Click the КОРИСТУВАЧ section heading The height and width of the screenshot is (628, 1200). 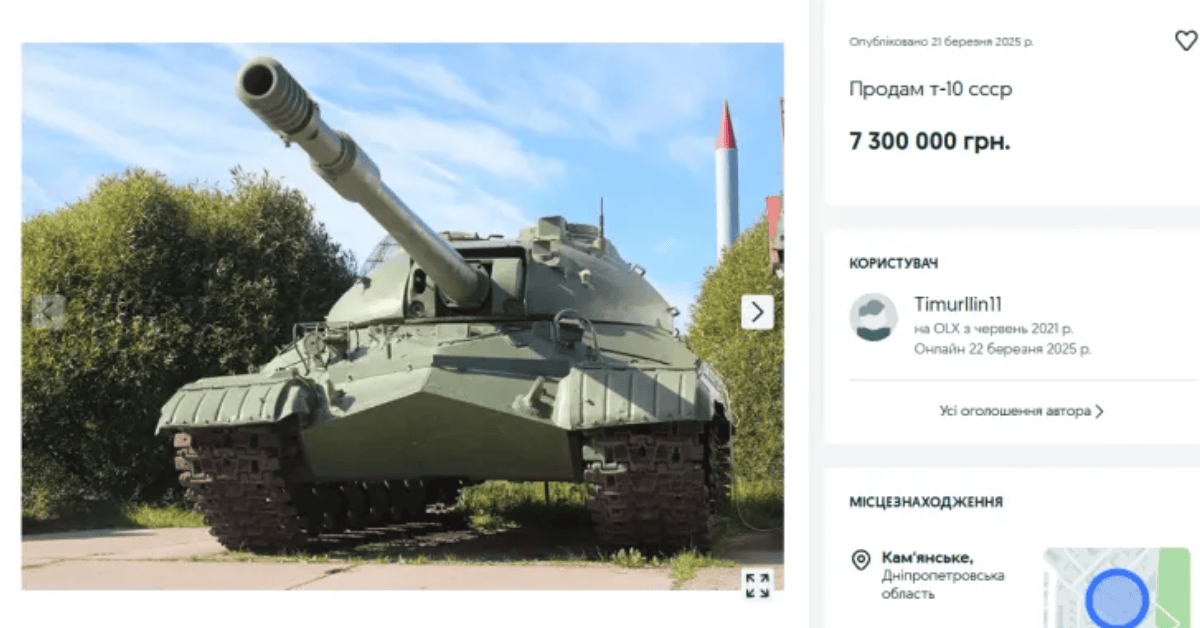coord(894,264)
